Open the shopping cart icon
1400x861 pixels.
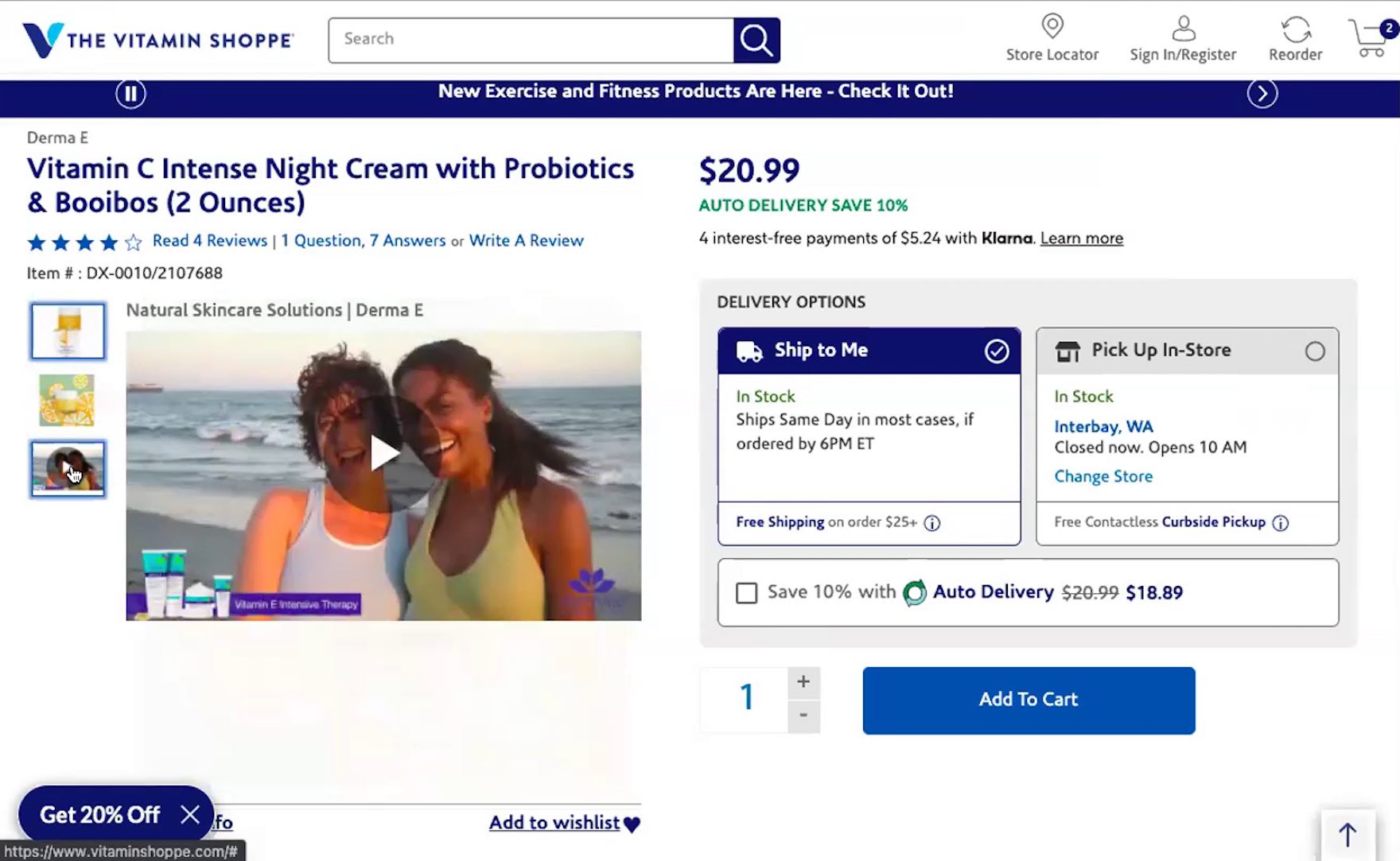(1369, 38)
